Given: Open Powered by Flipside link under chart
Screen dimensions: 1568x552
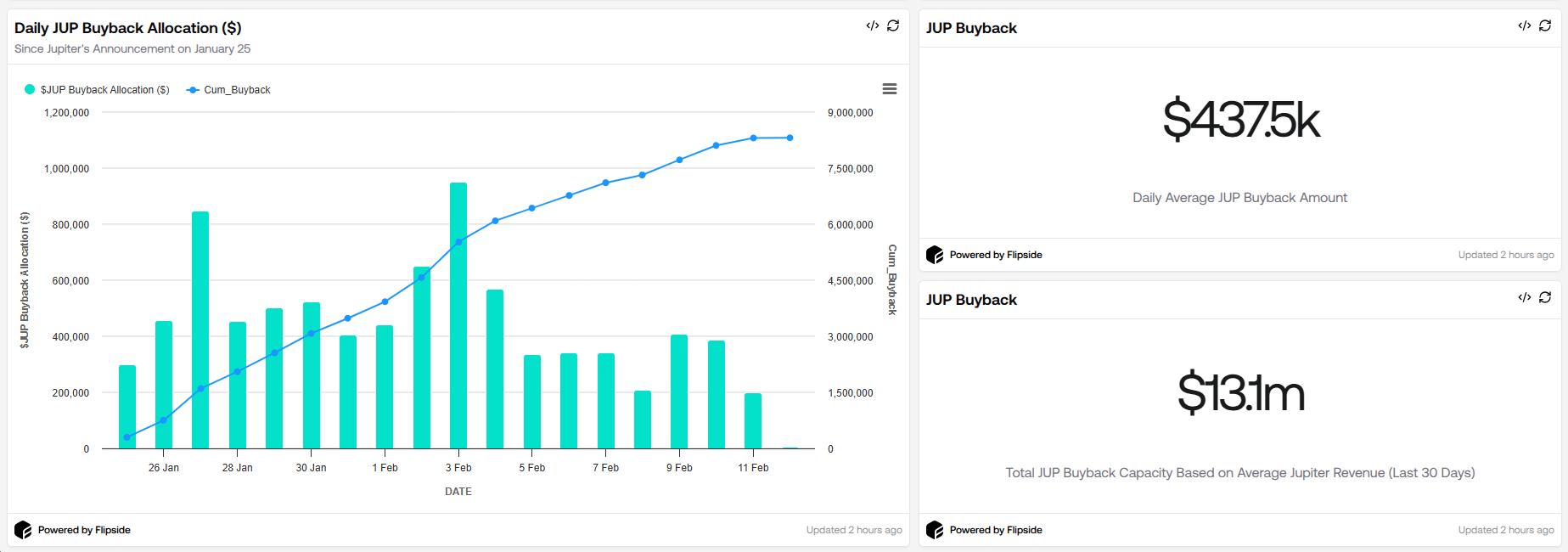Looking at the screenshot, I should tap(84, 530).
